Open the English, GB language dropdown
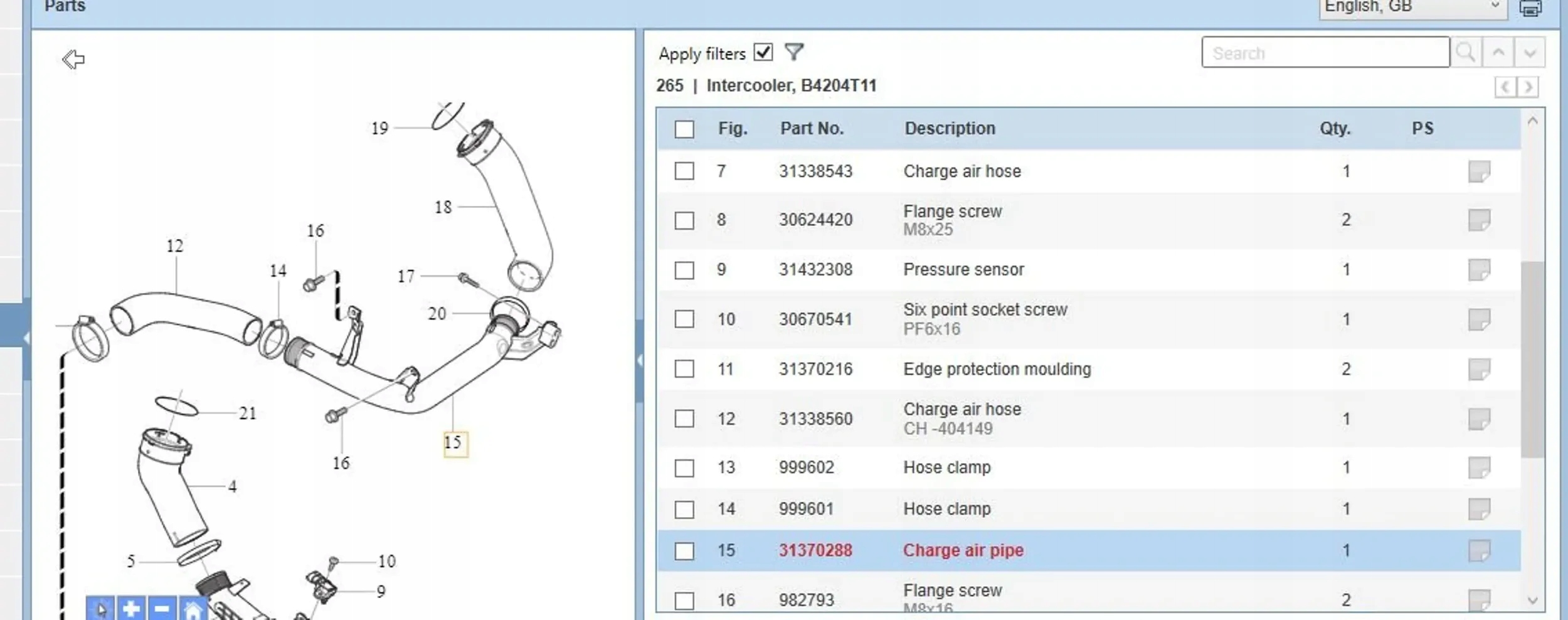 click(1413, 8)
